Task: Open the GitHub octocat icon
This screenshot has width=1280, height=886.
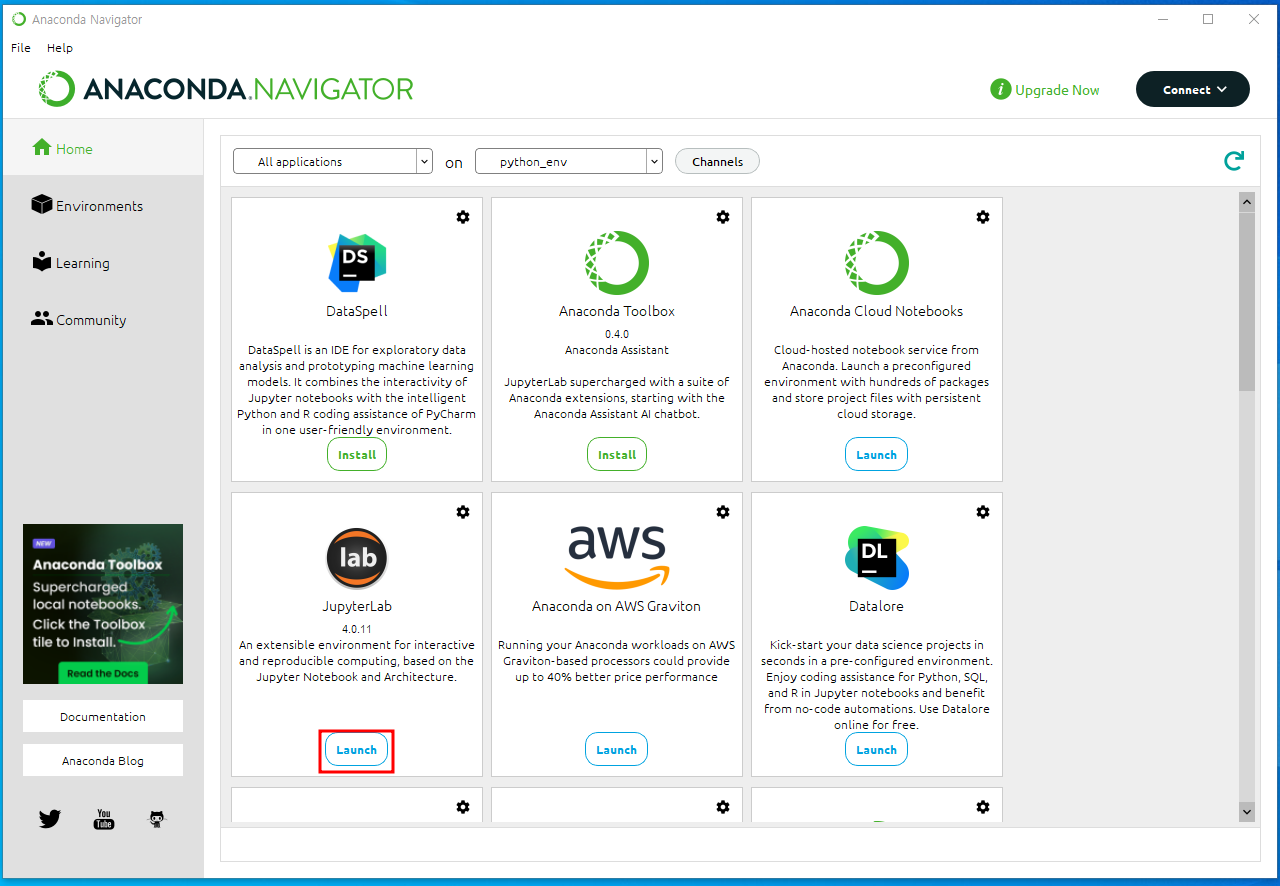Action: (157, 819)
